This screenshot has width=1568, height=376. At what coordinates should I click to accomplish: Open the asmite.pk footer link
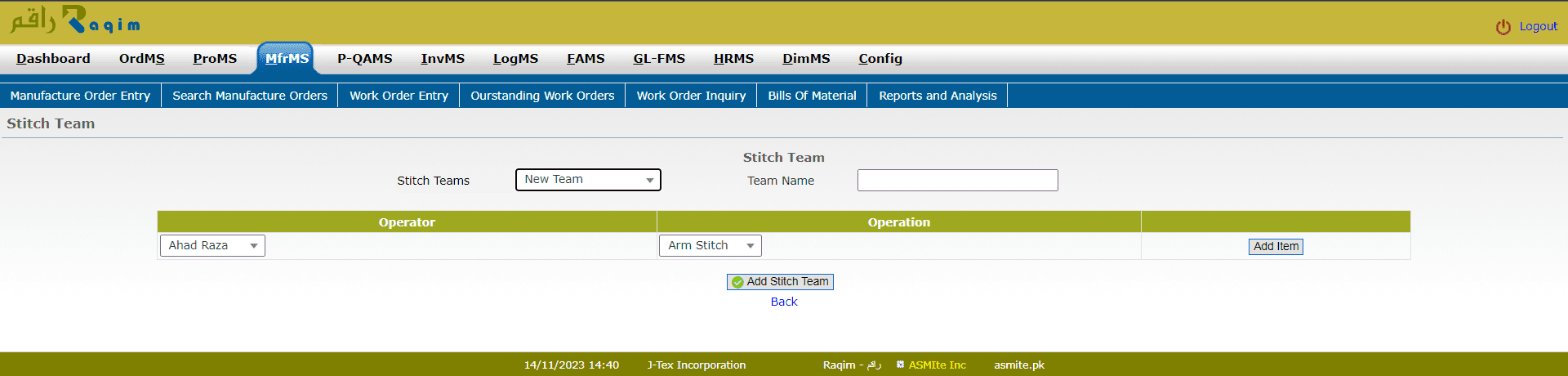[1018, 365]
